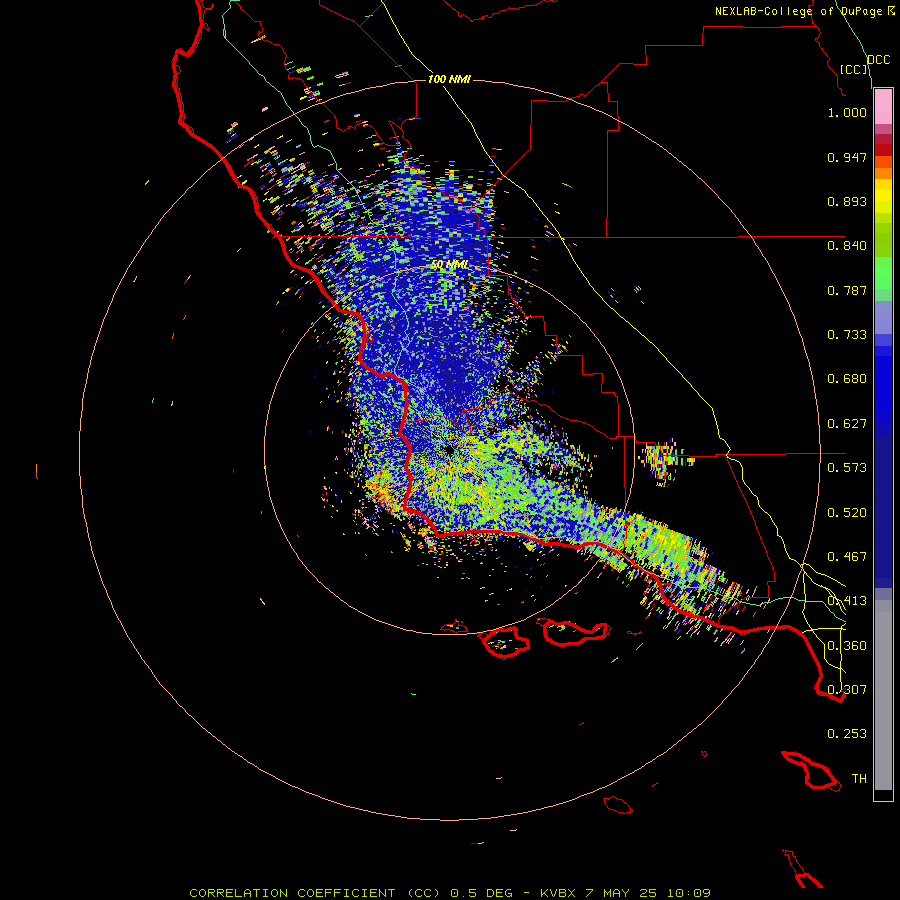
Task: Click the 0.307 legend value
Action: point(847,690)
